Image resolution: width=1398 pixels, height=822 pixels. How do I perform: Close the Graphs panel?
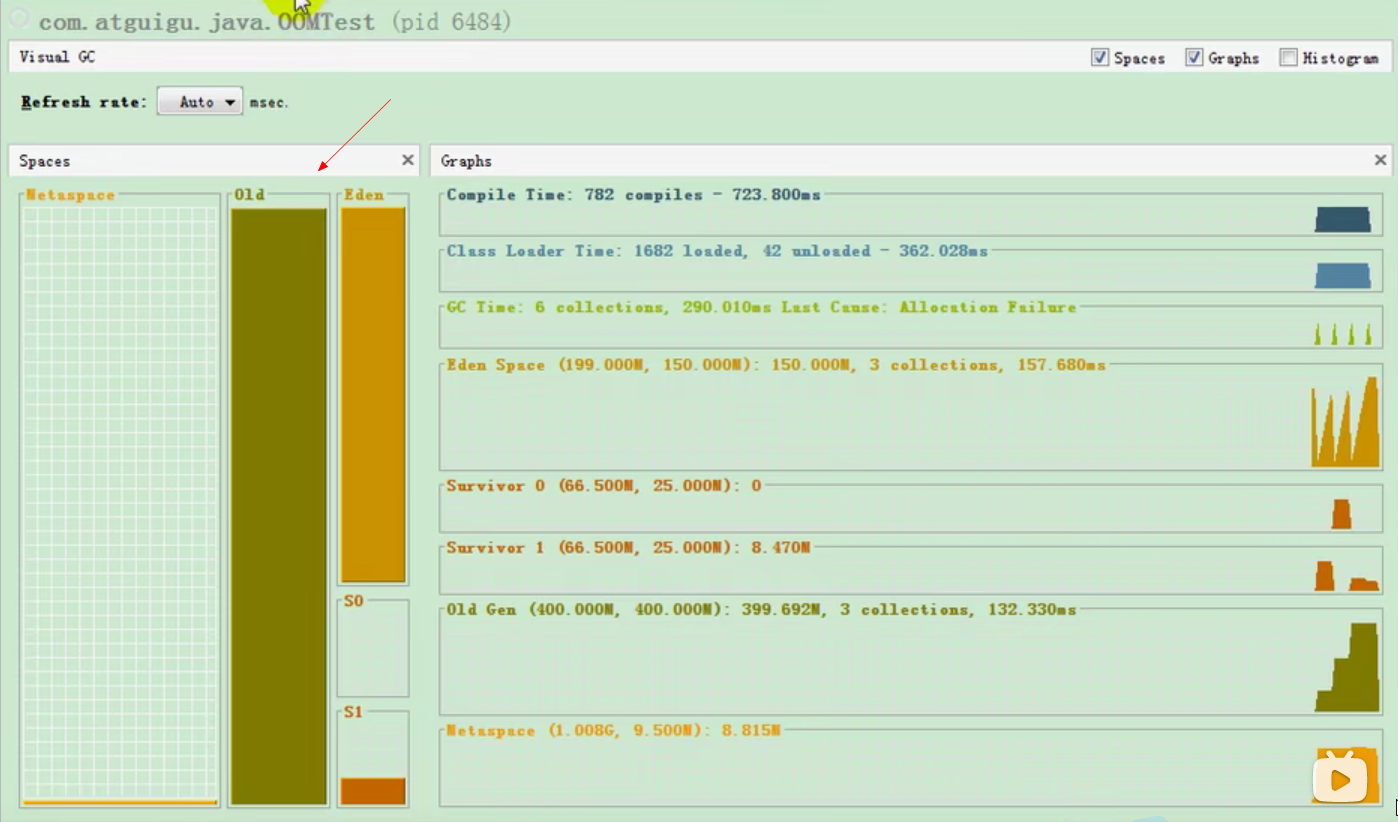[1380, 160]
